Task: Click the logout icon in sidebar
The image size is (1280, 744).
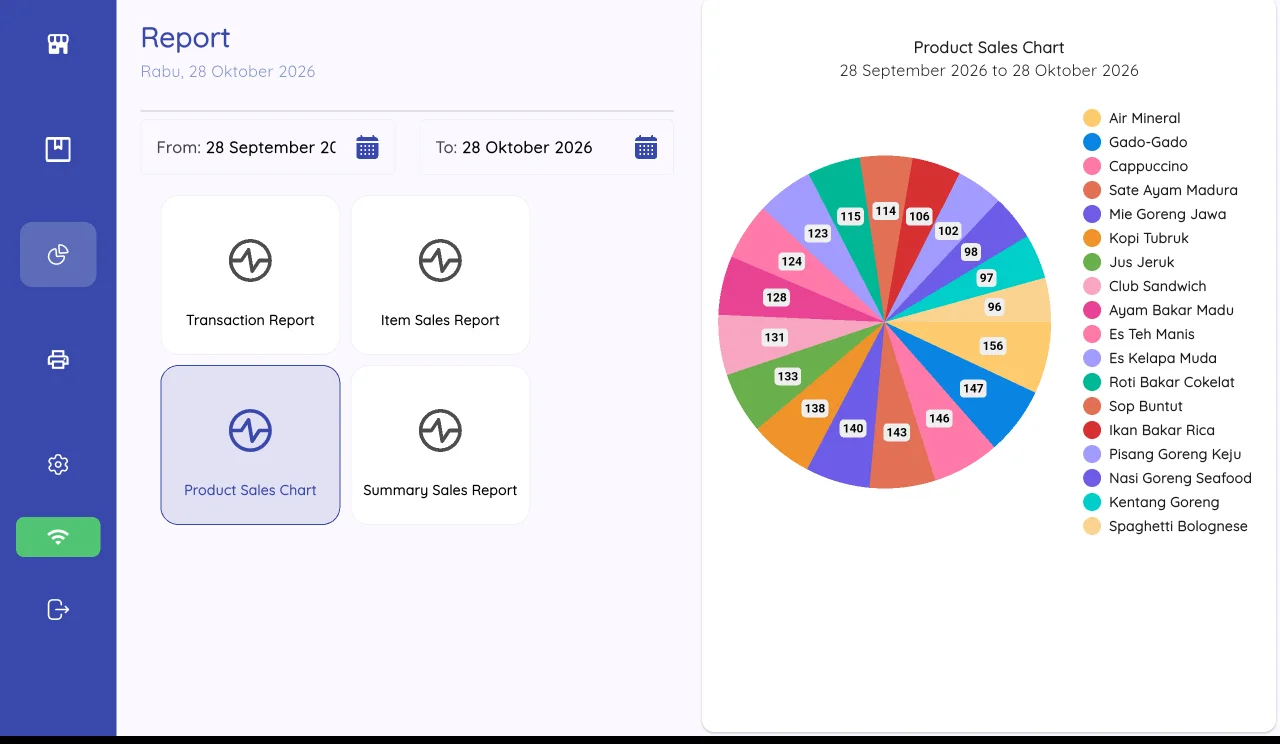Action: [x=58, y=609]
